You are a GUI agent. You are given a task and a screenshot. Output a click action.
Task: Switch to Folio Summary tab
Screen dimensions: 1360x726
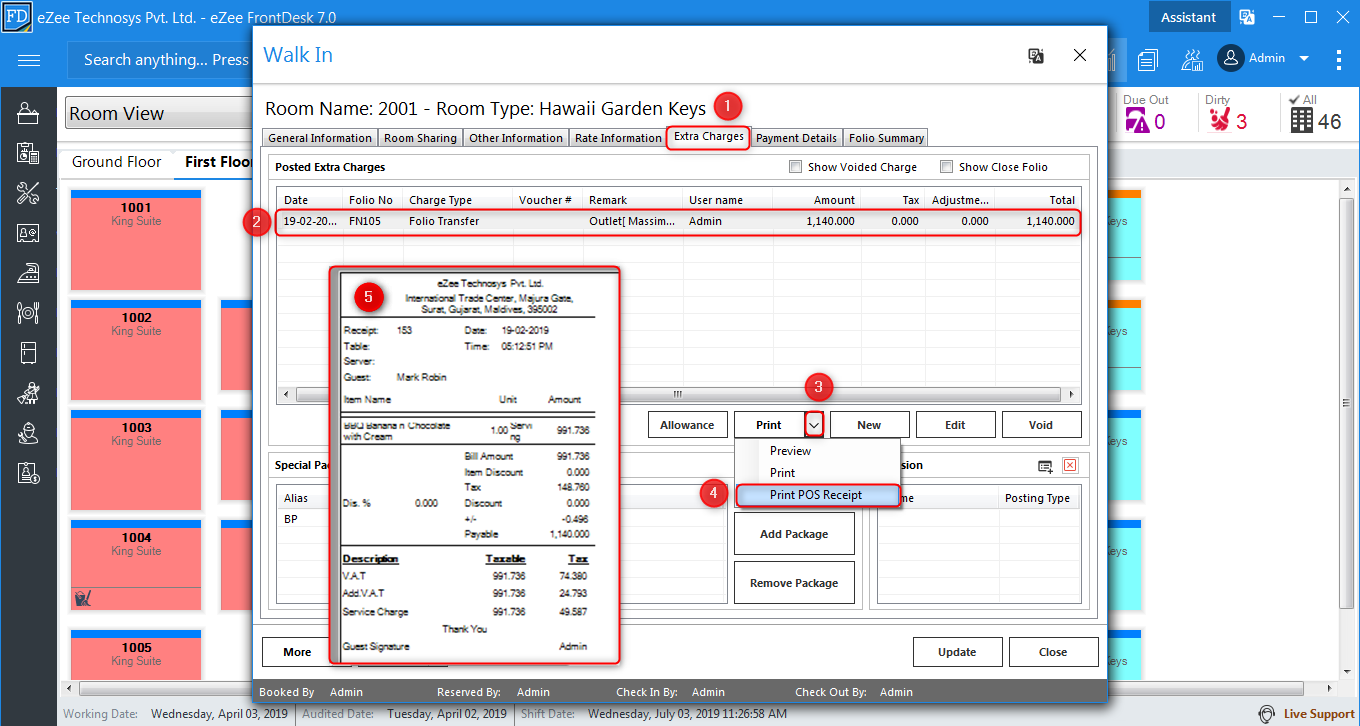pyautogui.click(x=886, y=138)
